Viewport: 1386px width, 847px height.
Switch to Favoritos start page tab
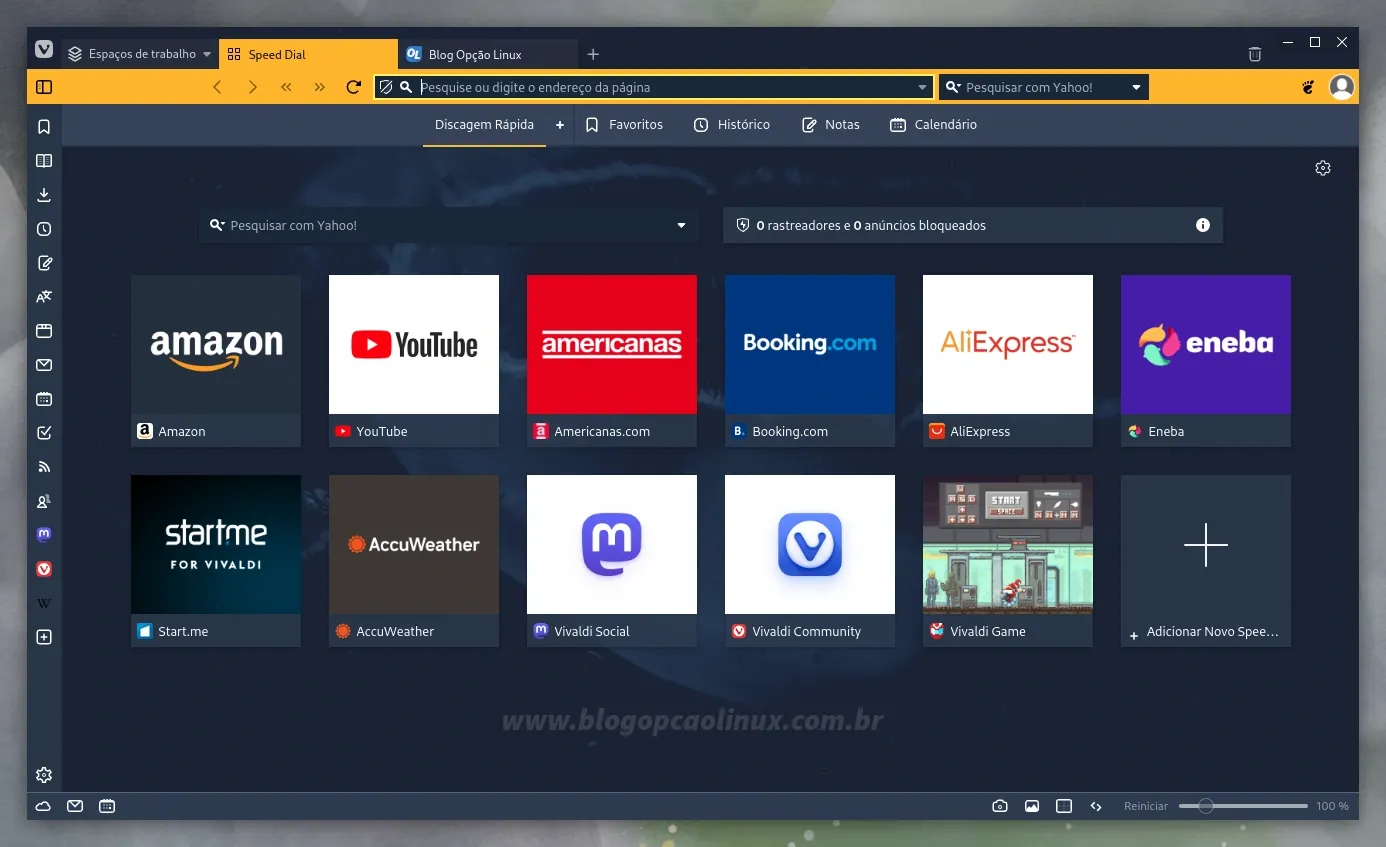(x=624, y=125)
